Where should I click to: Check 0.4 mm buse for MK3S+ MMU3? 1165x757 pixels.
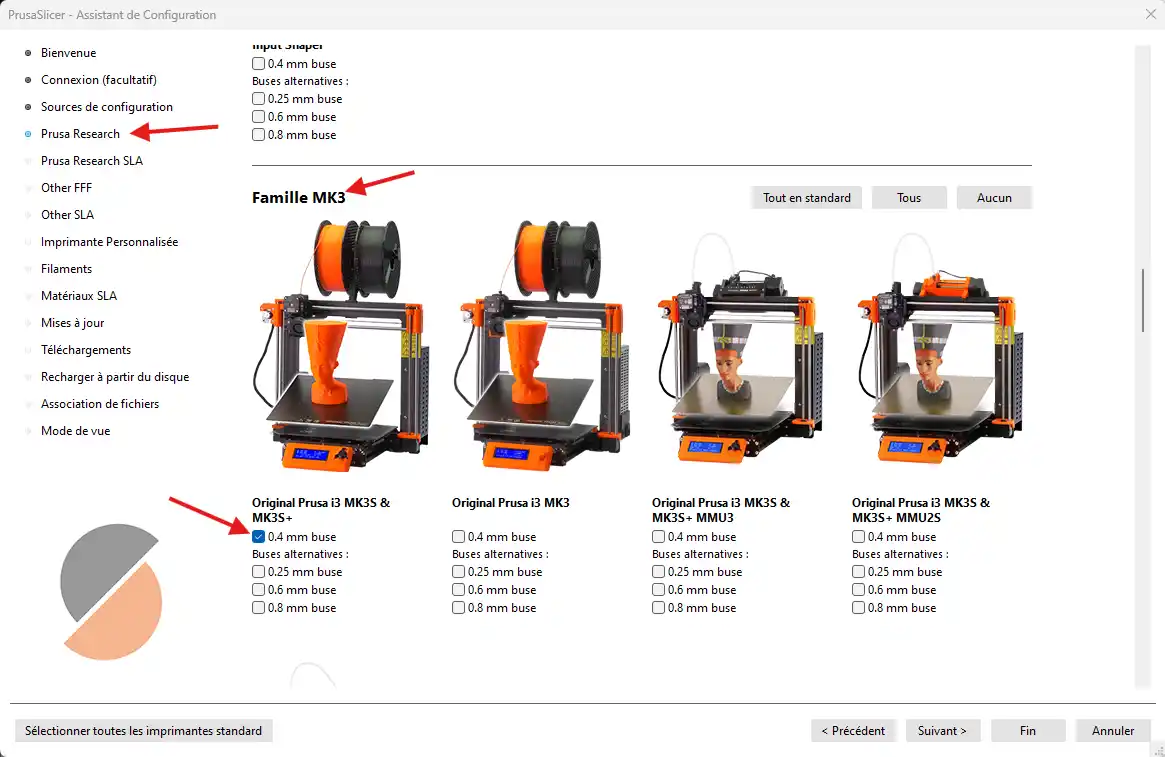click(x=658, y=536)
